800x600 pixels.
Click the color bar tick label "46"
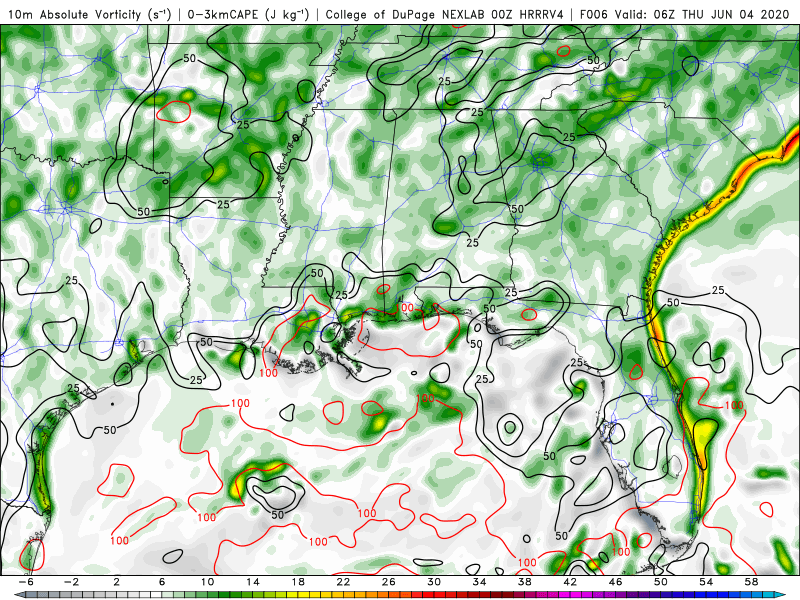(615, 582)
